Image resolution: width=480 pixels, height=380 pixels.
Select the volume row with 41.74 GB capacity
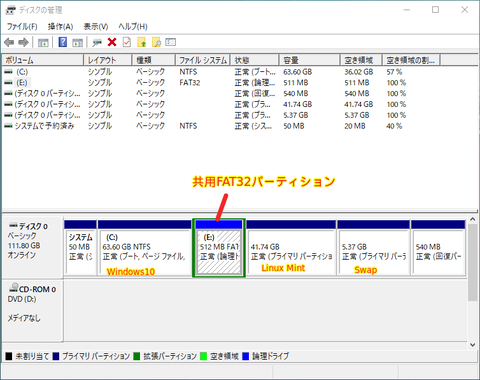click(x=220, y=104)
